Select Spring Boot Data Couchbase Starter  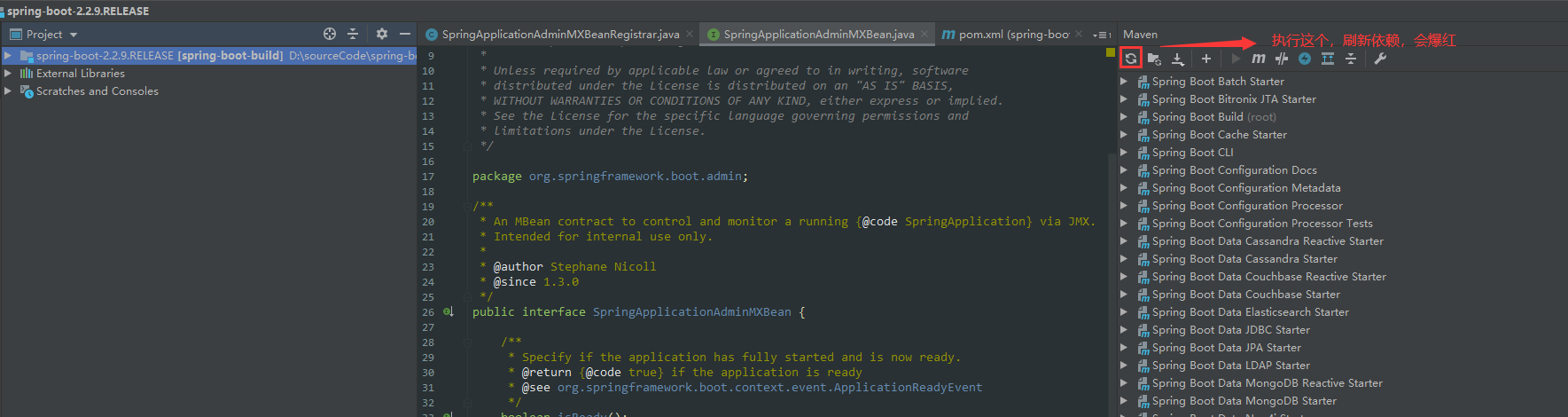(1246, 295)
